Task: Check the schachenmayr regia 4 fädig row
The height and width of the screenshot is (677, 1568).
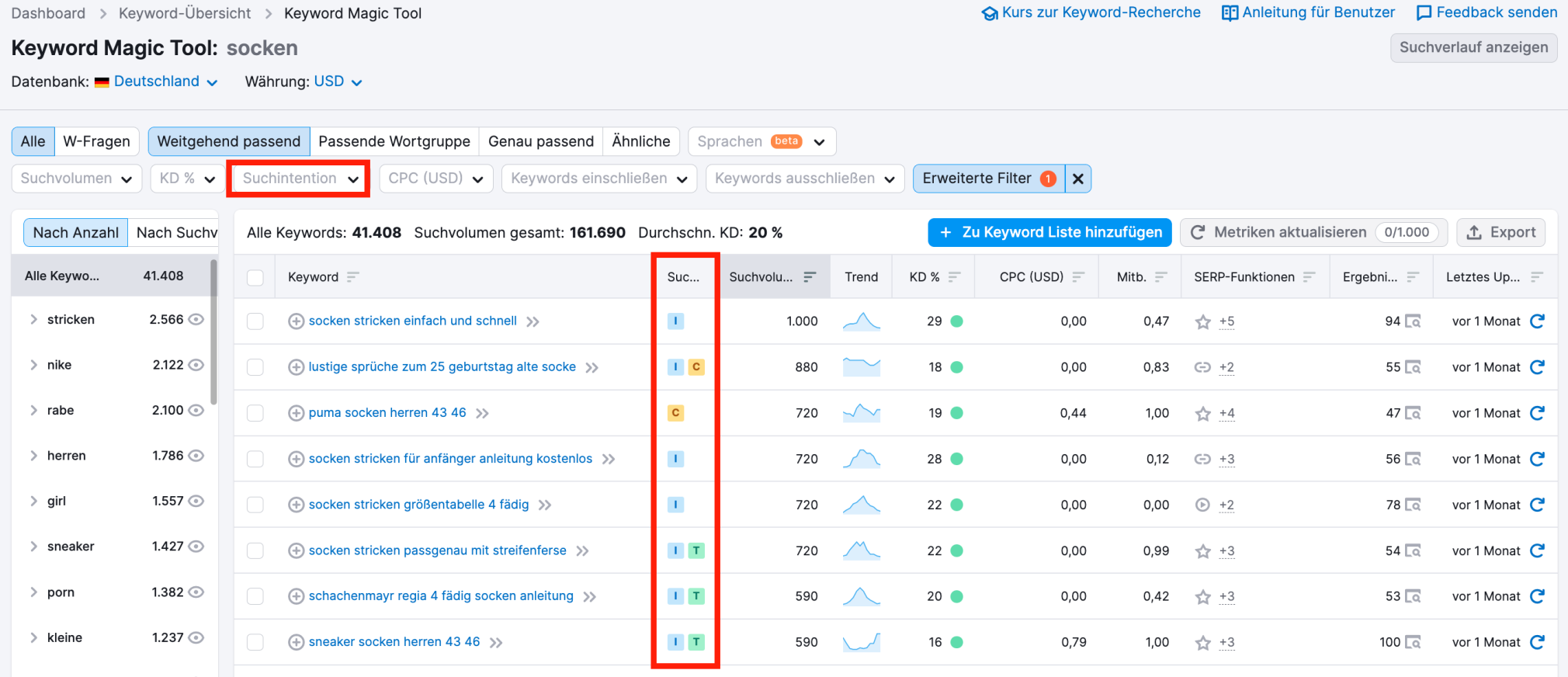Action: (x=255, y=596)
